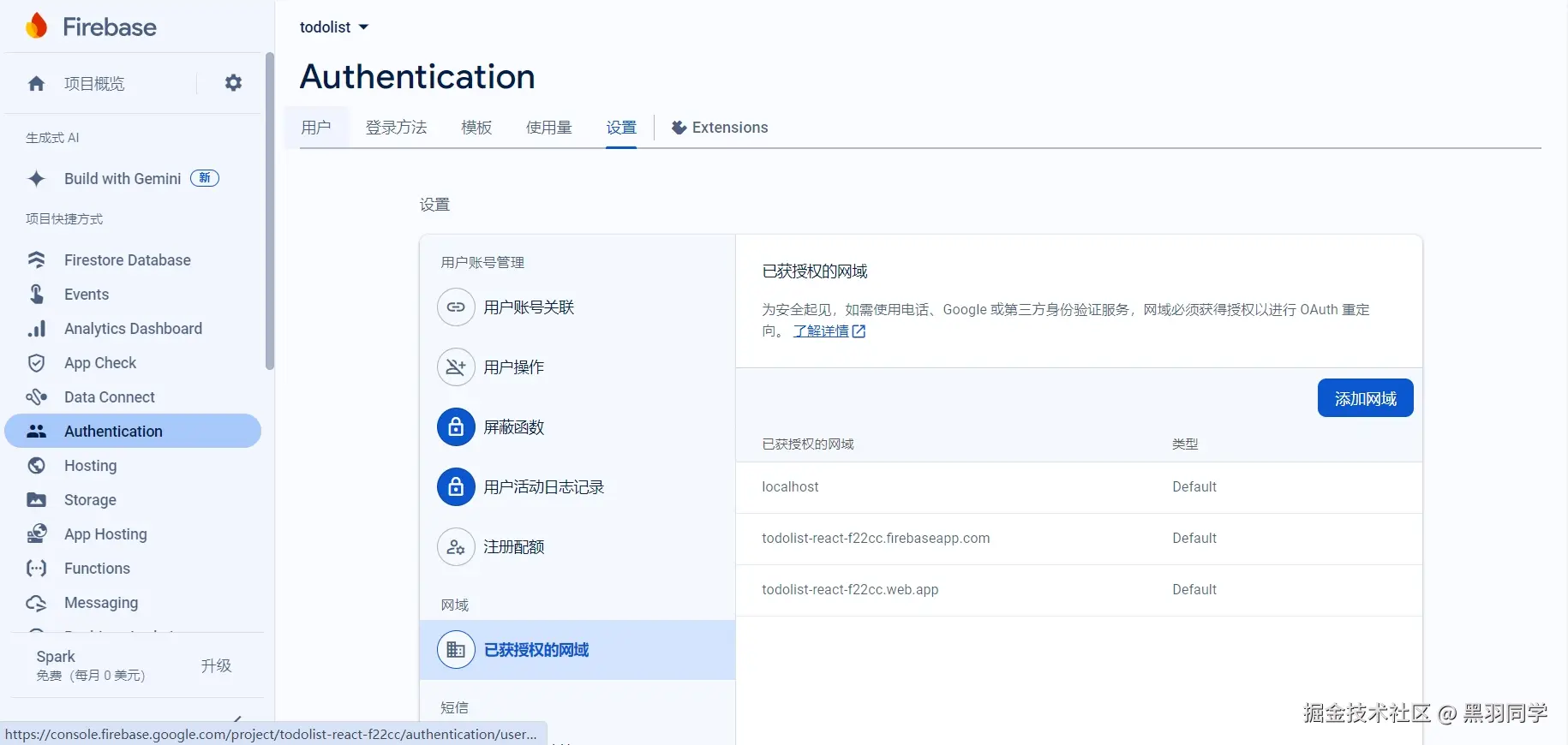Click Default type in localhost row
Screen dimensions: 1568x745
(1194, 486)
